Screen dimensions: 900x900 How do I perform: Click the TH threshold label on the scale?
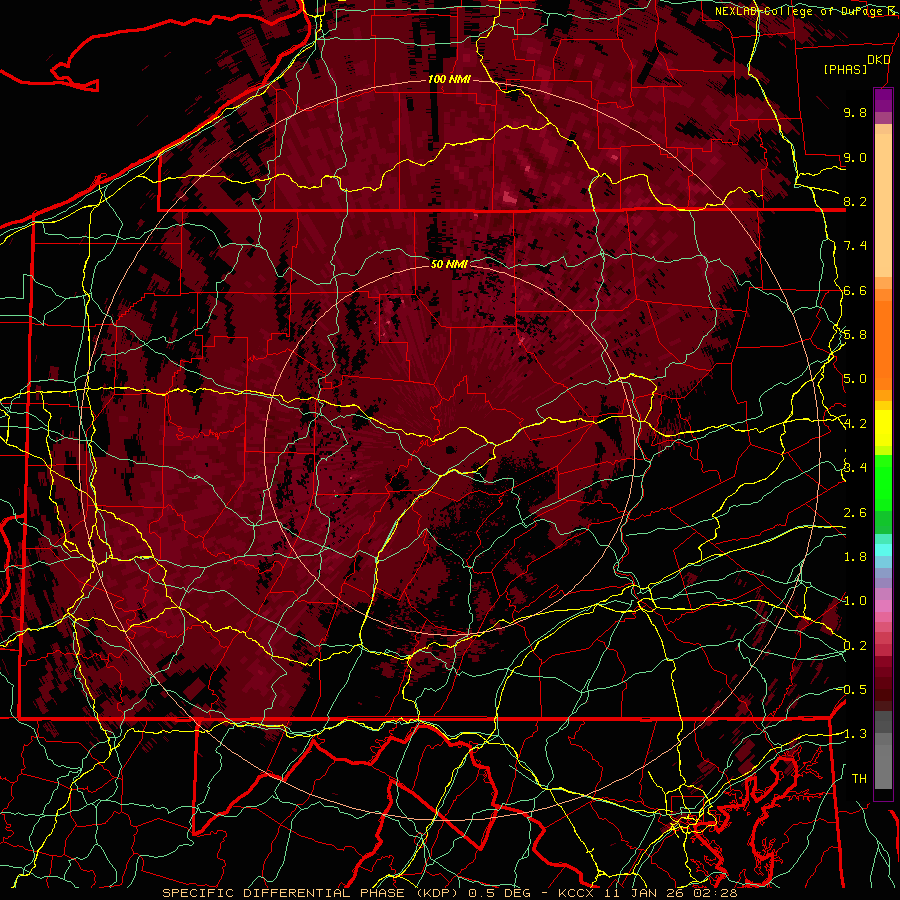point(859,779)
